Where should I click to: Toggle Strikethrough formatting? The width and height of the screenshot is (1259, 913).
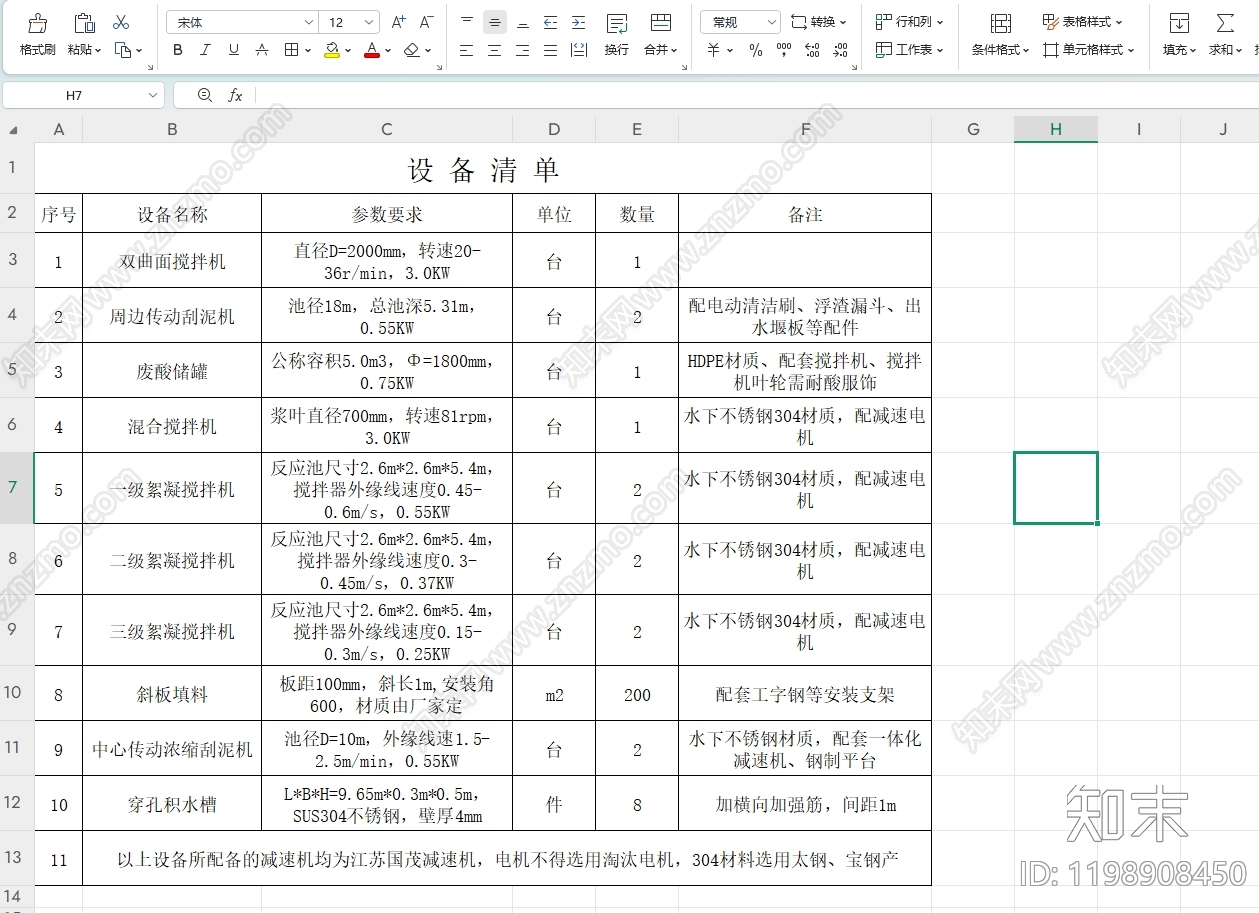[x=261, y=50]
